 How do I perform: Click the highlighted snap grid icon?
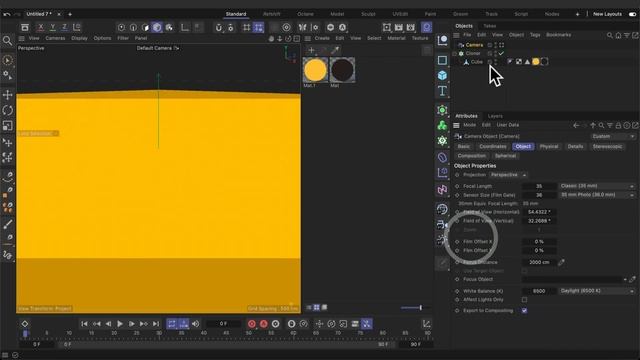(258, 27)
